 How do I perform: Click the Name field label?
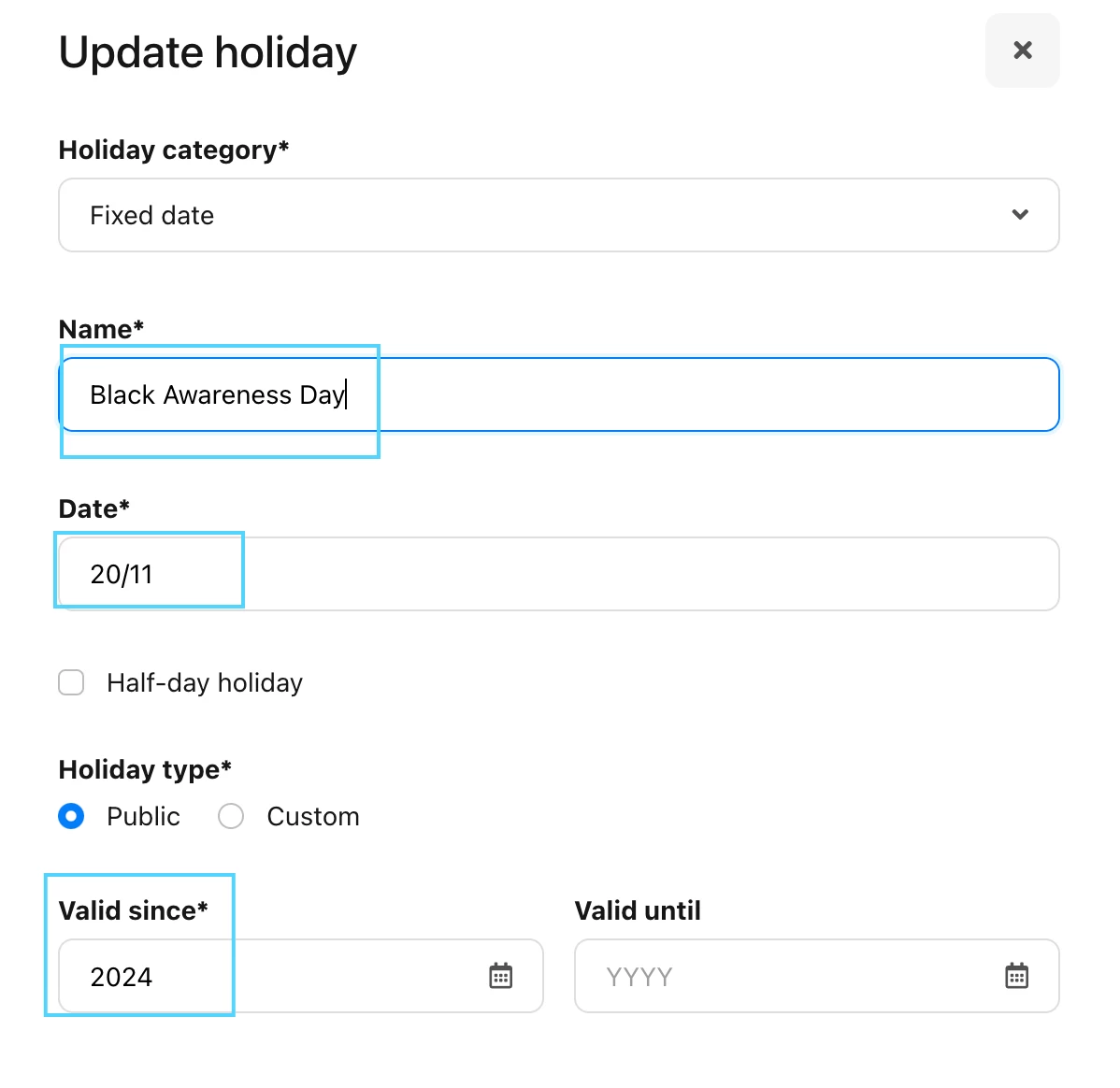[101, 329]
